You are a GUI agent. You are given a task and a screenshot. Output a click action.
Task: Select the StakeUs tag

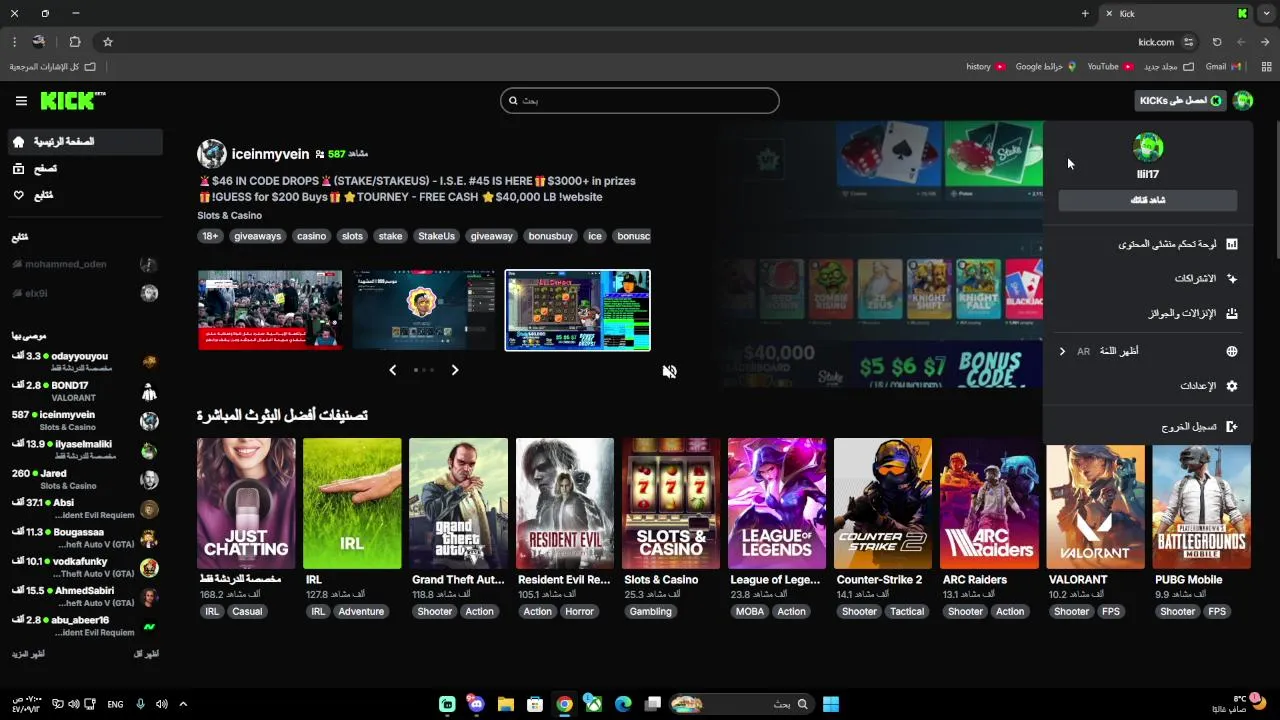[436, 236]
